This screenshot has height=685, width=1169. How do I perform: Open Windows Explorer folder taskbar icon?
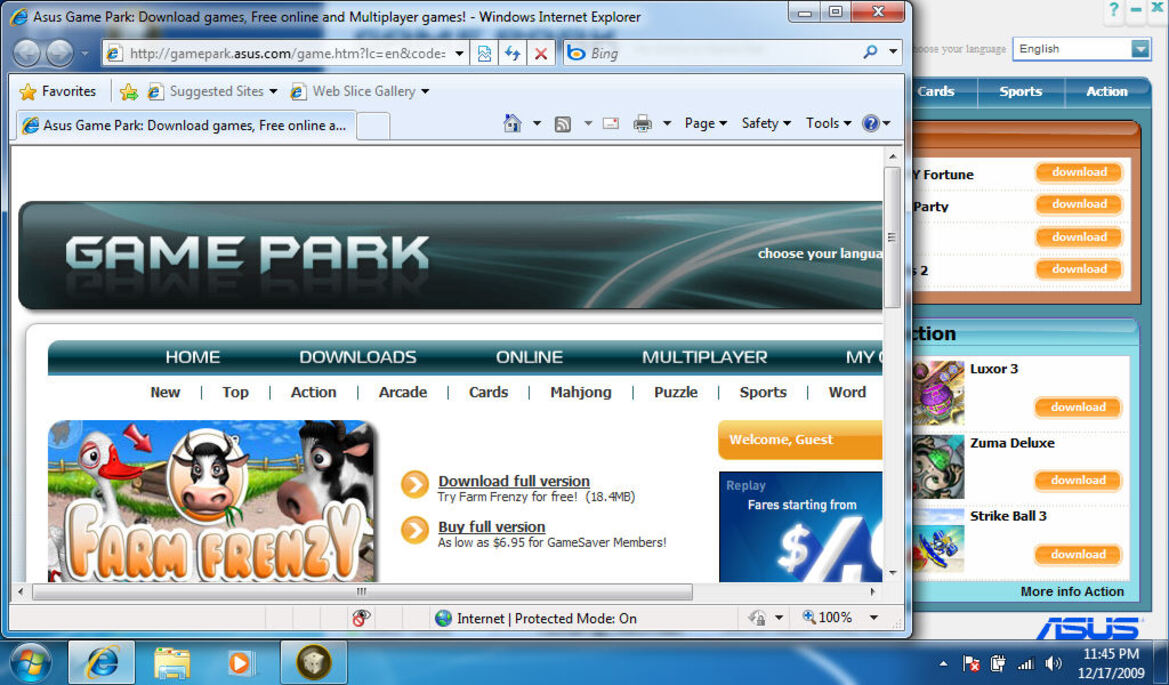point(172,662)
